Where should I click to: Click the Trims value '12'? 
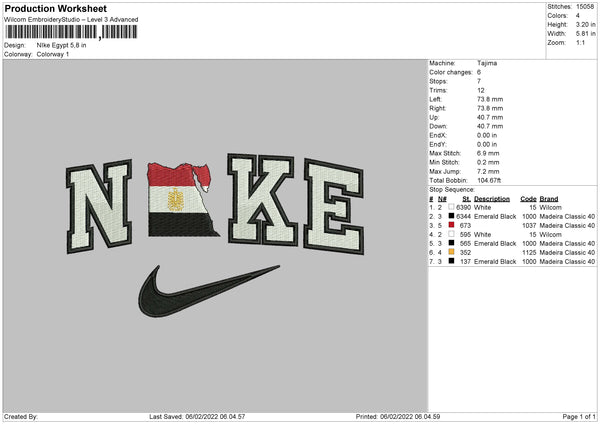pyautogui.click(x=481, y=90)
